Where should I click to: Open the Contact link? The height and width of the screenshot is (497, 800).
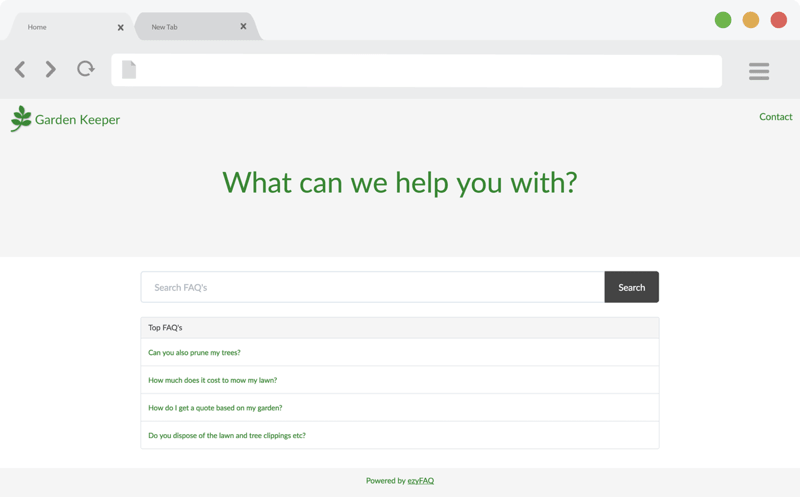[x=775, y=117]
